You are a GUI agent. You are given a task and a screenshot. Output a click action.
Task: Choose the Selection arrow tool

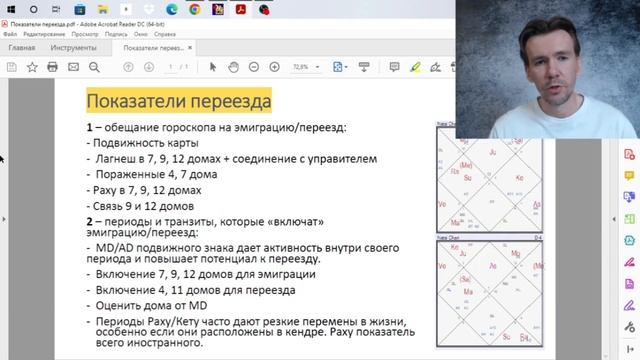(x=213, y=67)
